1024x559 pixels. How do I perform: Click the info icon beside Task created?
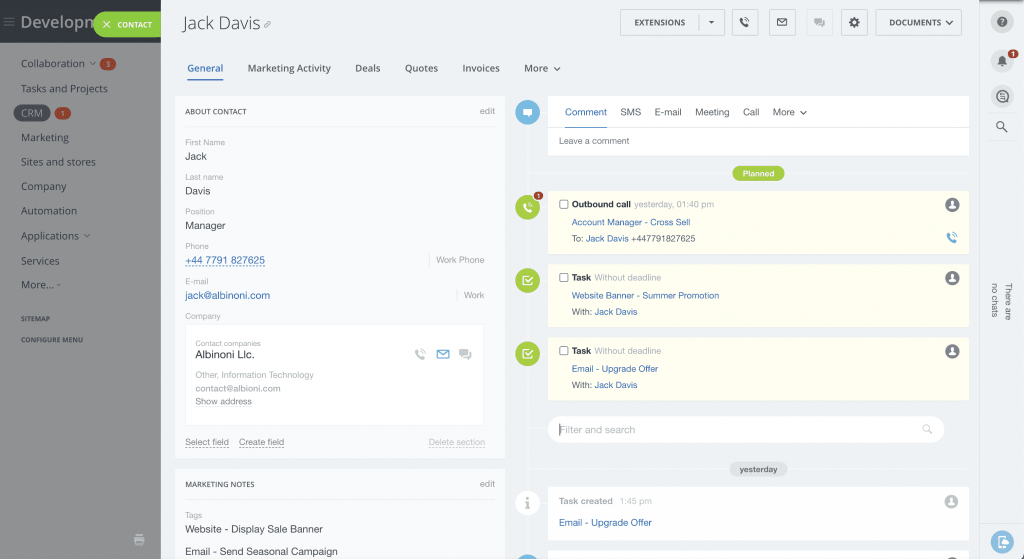coord(527,503)
